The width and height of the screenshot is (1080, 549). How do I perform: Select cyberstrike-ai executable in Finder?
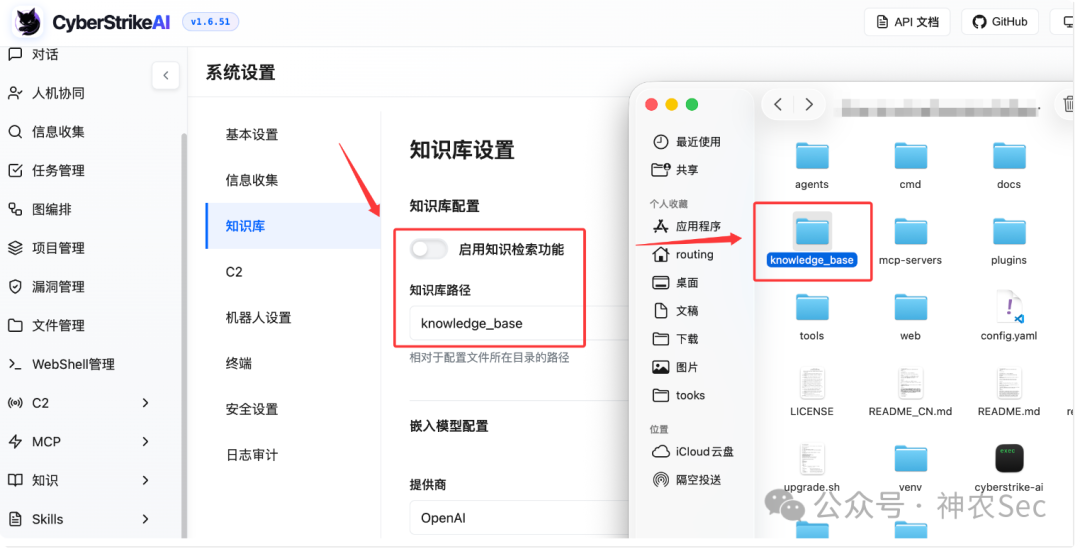(x=1009, y=459)
